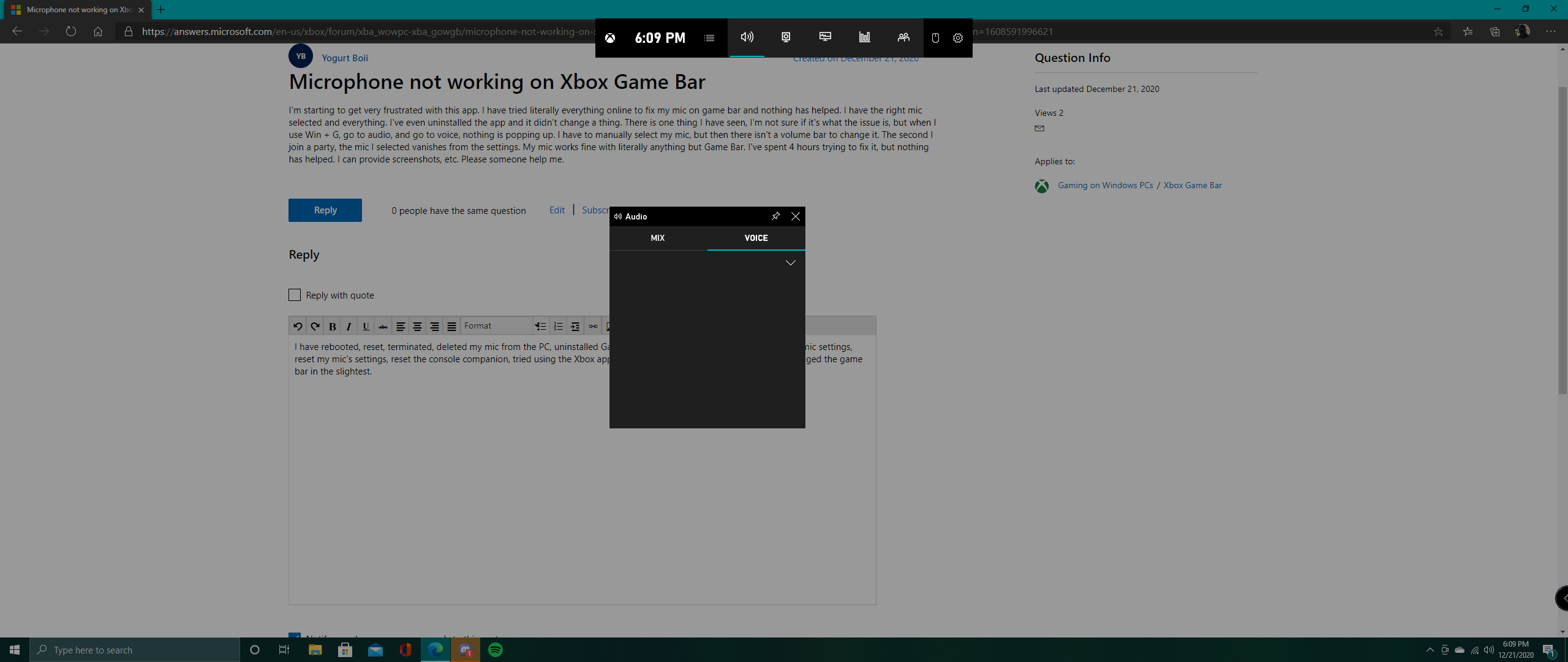The image size is (1568, 662).
Task: Open browser Collections
Action: coord(1495,31)
